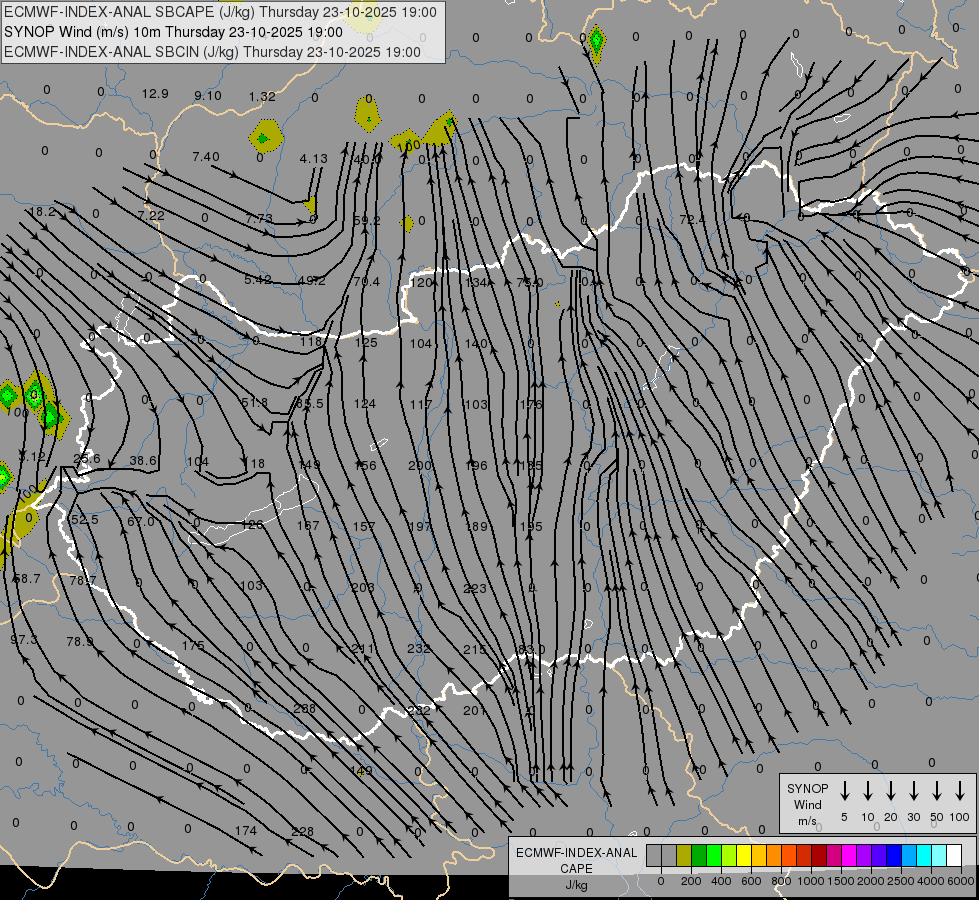Select the white swatch in the CAPE legend
The width and height of the screenshot is (979, 900).
pyautogui.click(x=954, y=855)
